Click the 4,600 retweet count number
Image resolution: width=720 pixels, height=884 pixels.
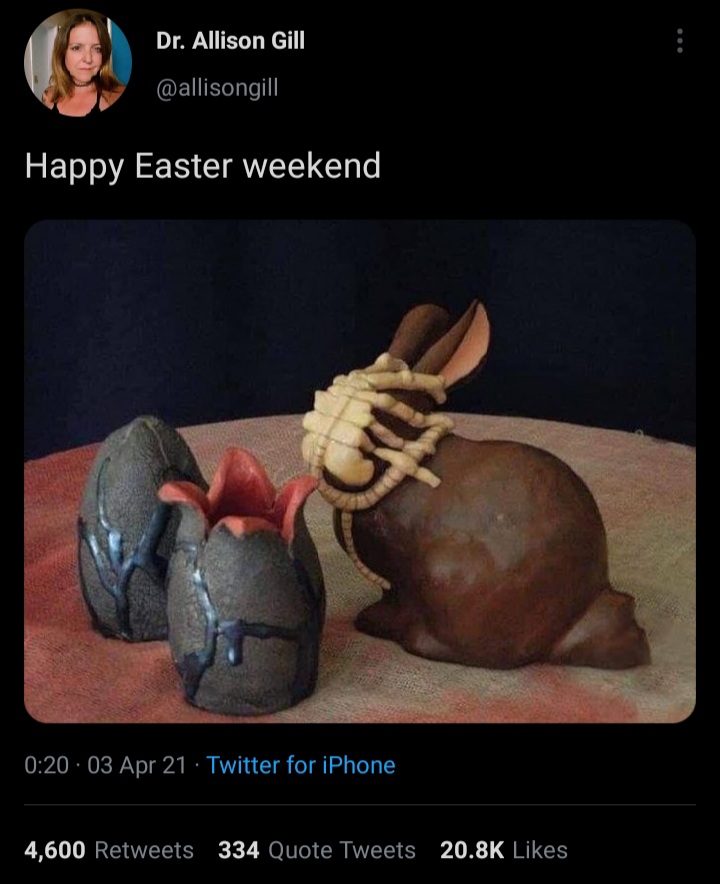[54, 851]
